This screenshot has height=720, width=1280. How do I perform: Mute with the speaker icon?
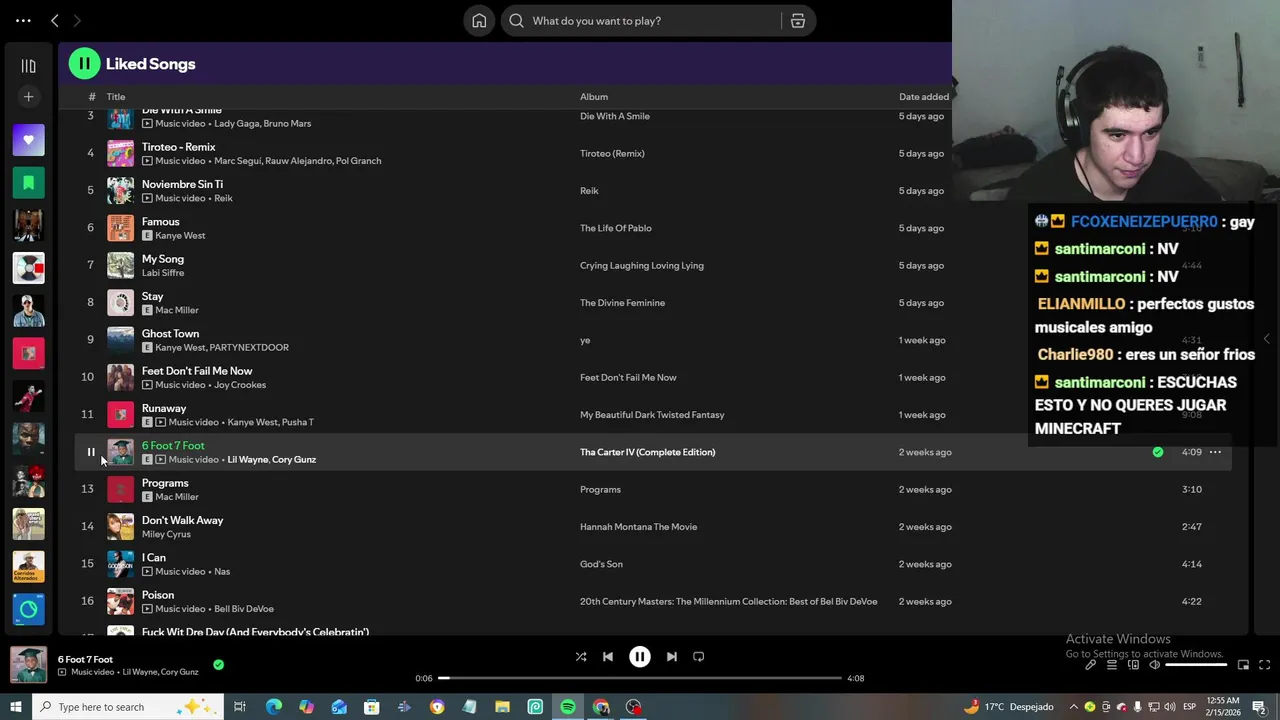(x=1154, y=665)
